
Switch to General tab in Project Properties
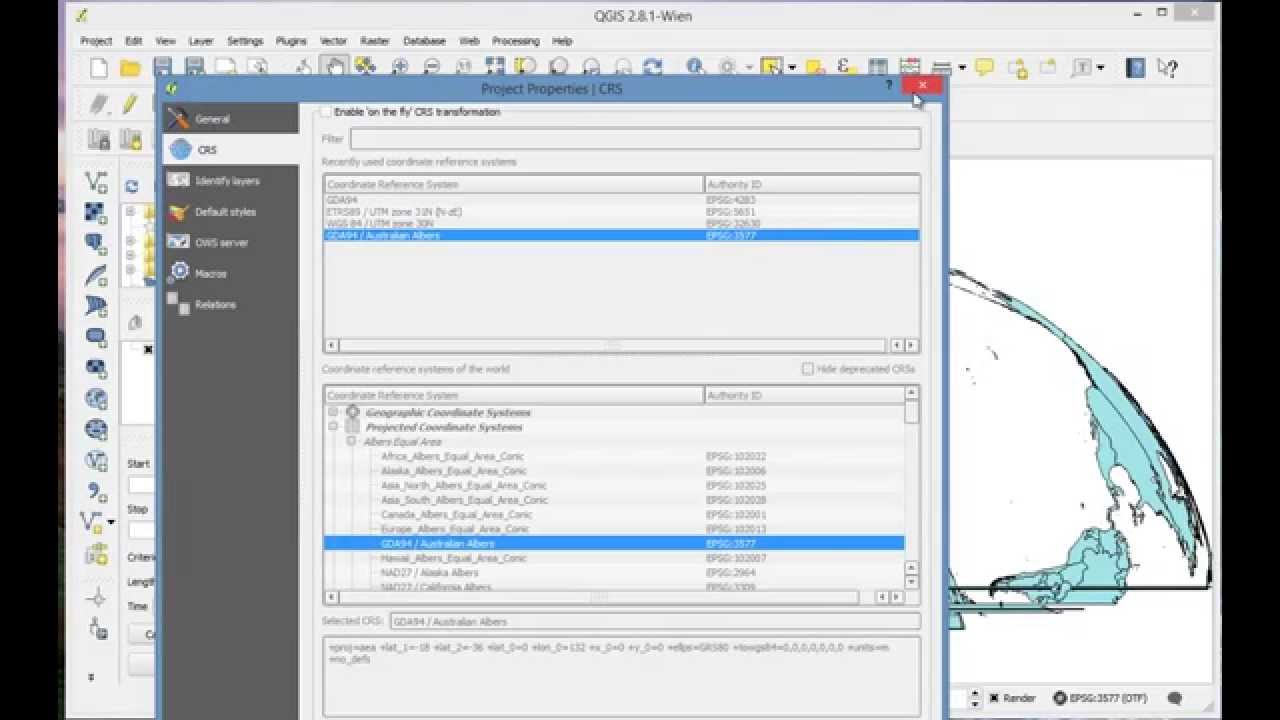click(x=231, y=118)
